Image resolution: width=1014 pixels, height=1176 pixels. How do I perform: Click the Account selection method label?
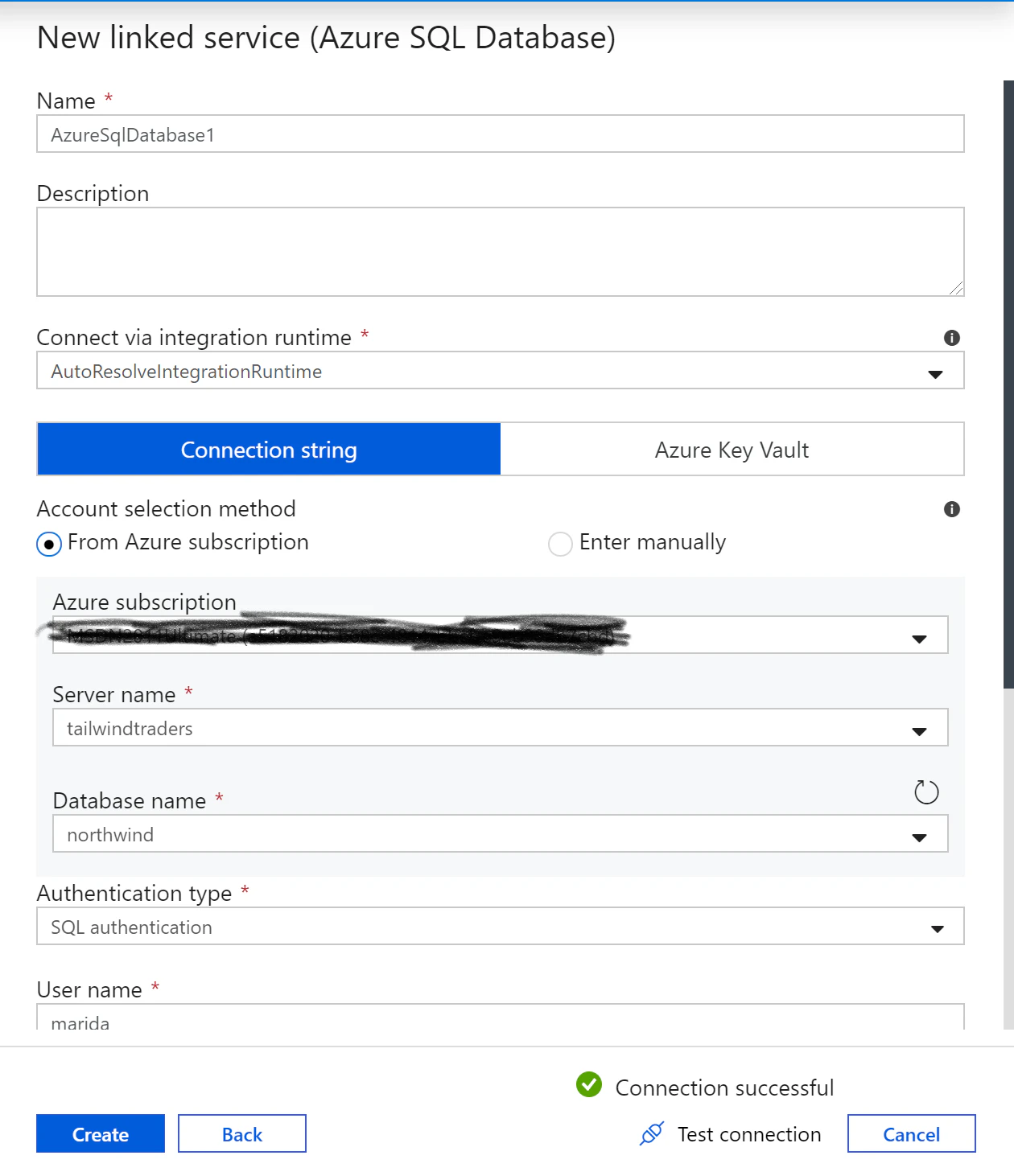click(167, 508)
